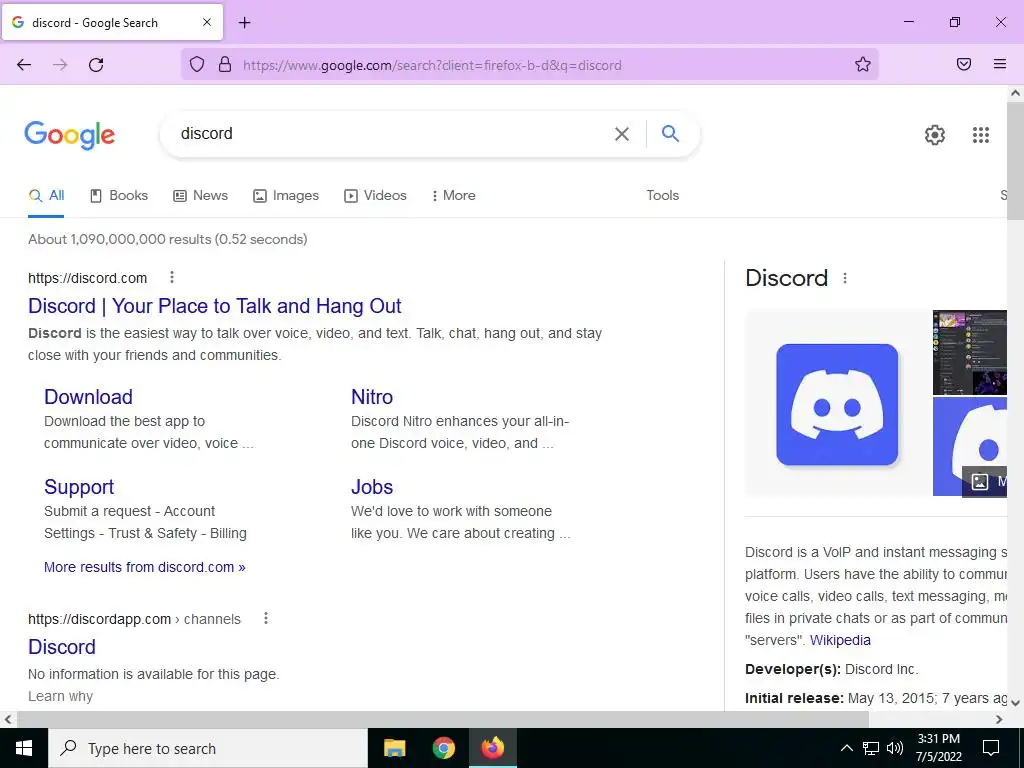This screenshot has width=1024, height=768.
Task: Click the Learn why link
Action: (60, 696)
